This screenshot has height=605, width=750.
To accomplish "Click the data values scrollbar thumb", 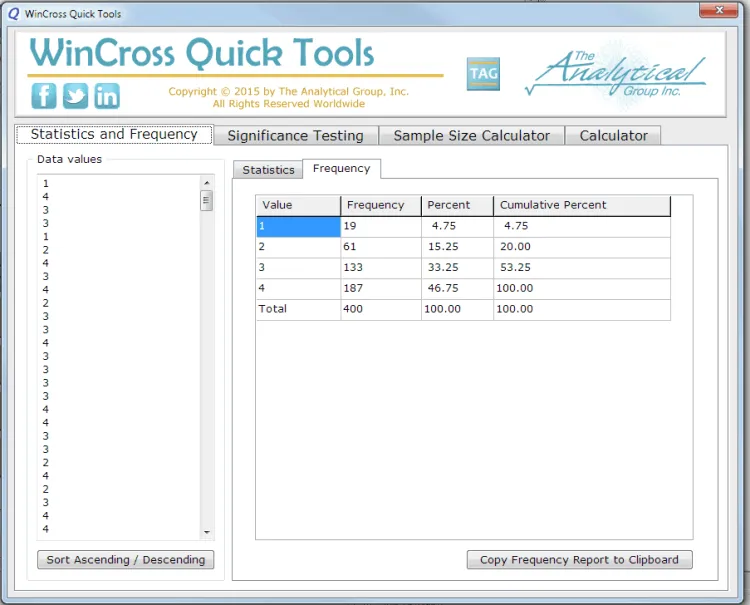I will (x=207, y=201).
